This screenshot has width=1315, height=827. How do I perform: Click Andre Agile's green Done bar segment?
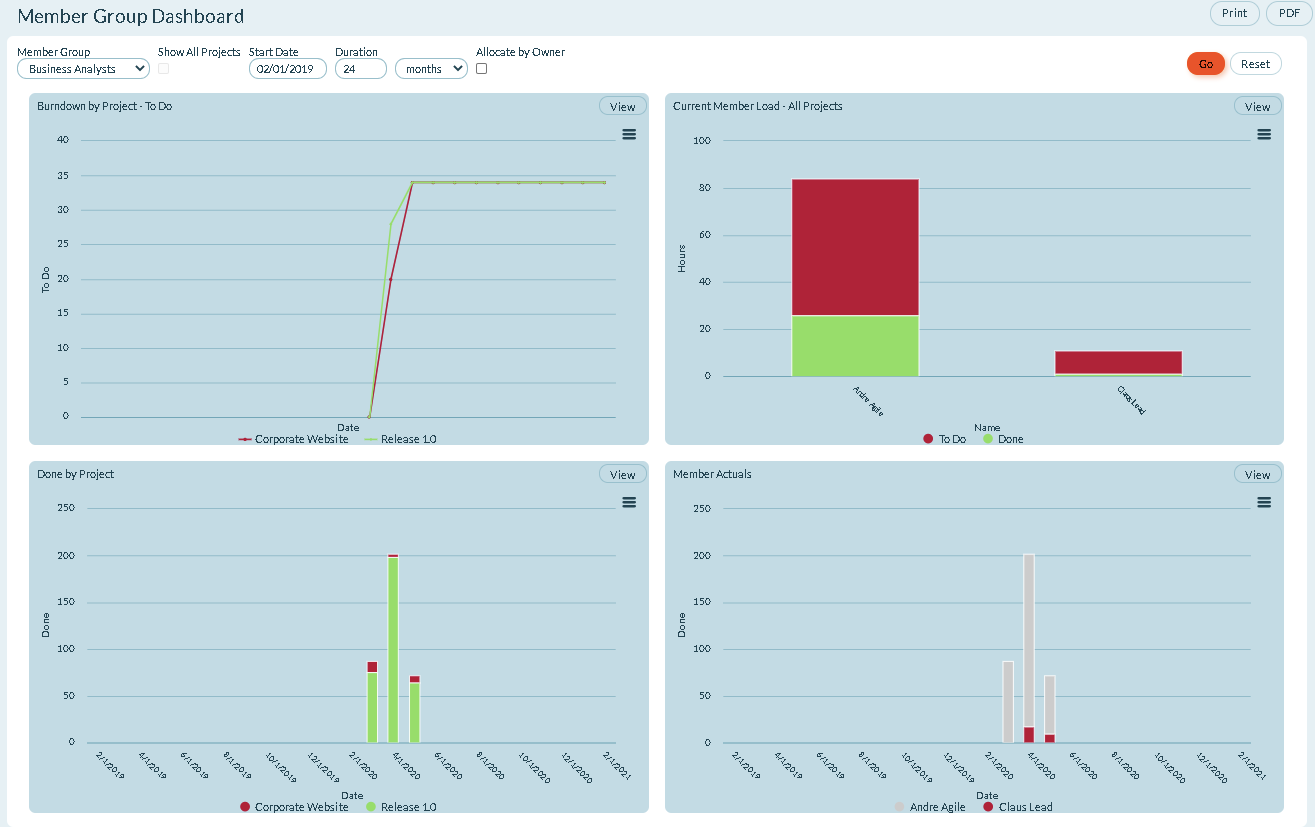pos(855,346)
